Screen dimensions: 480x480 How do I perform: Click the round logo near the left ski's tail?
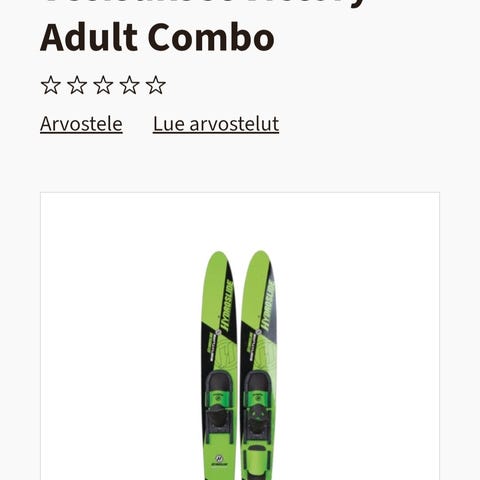[x=219, y=459]
